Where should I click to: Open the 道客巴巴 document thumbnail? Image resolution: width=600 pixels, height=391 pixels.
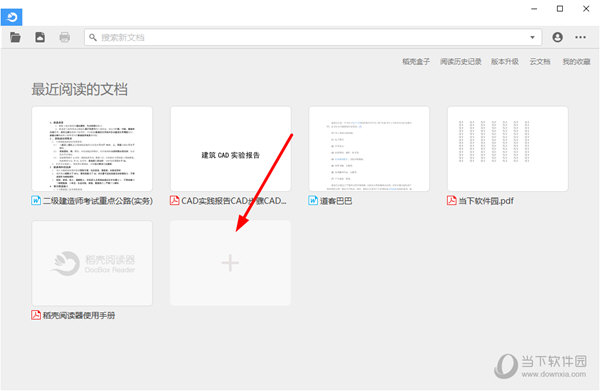tap(369, 149)
